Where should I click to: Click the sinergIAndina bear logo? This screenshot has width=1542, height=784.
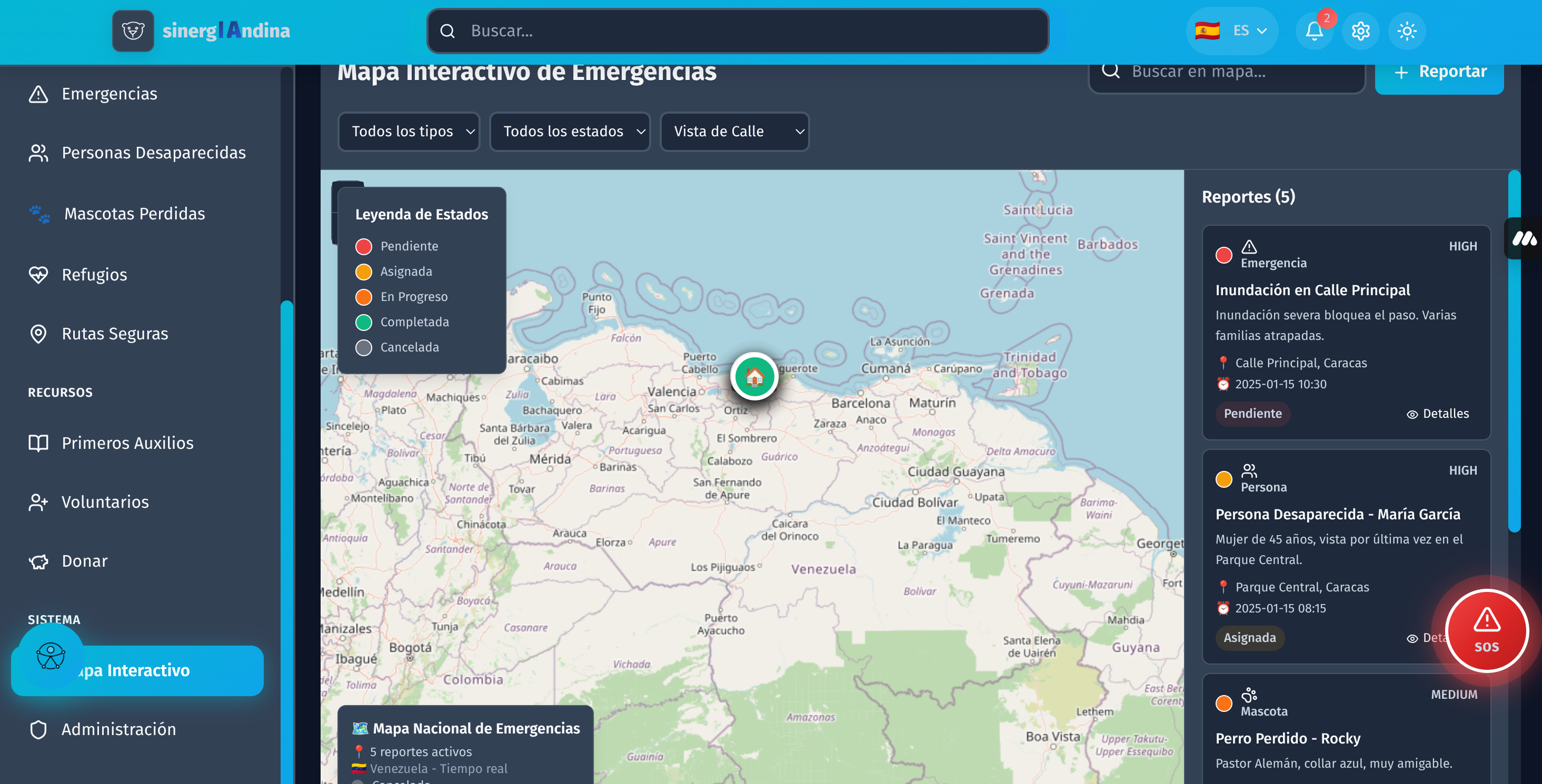(133, 31)
